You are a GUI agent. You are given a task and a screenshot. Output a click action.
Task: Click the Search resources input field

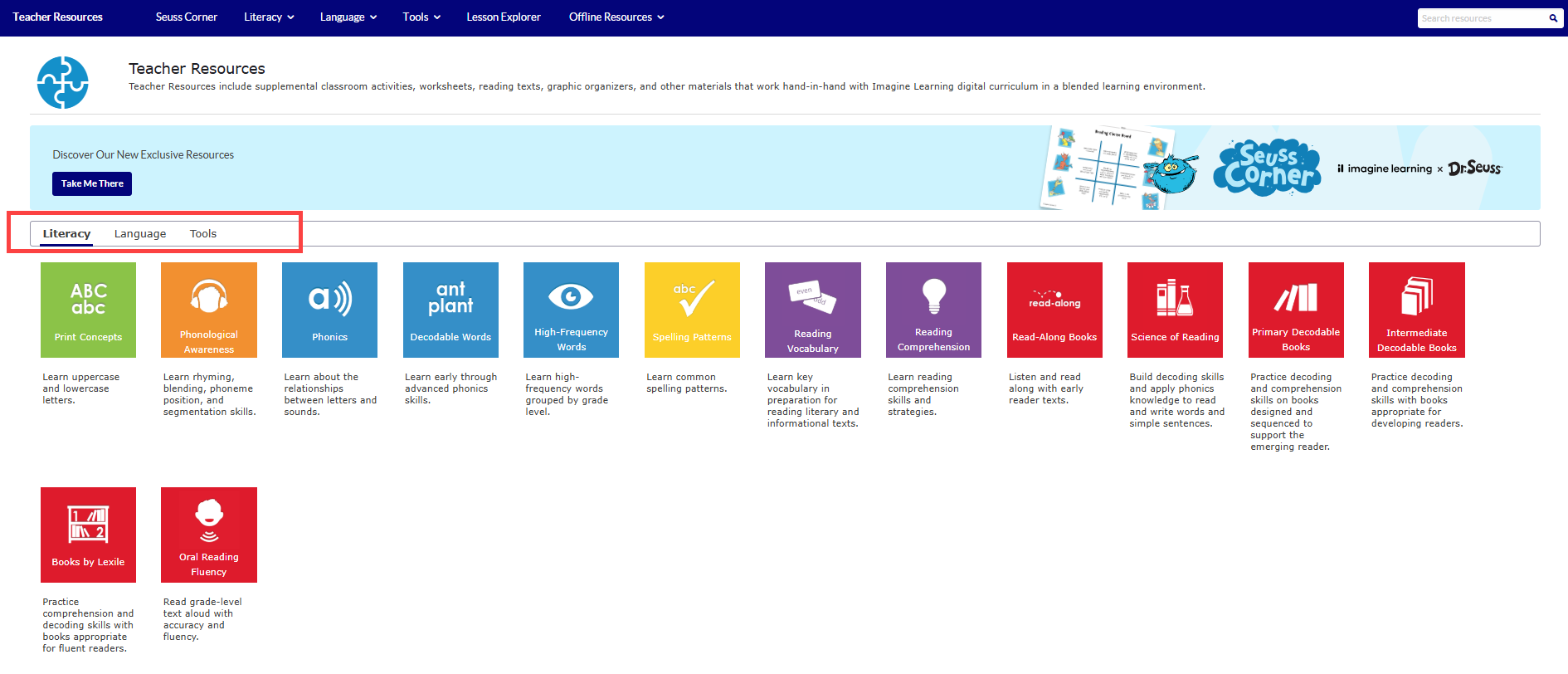click(x=1478, y=18)
